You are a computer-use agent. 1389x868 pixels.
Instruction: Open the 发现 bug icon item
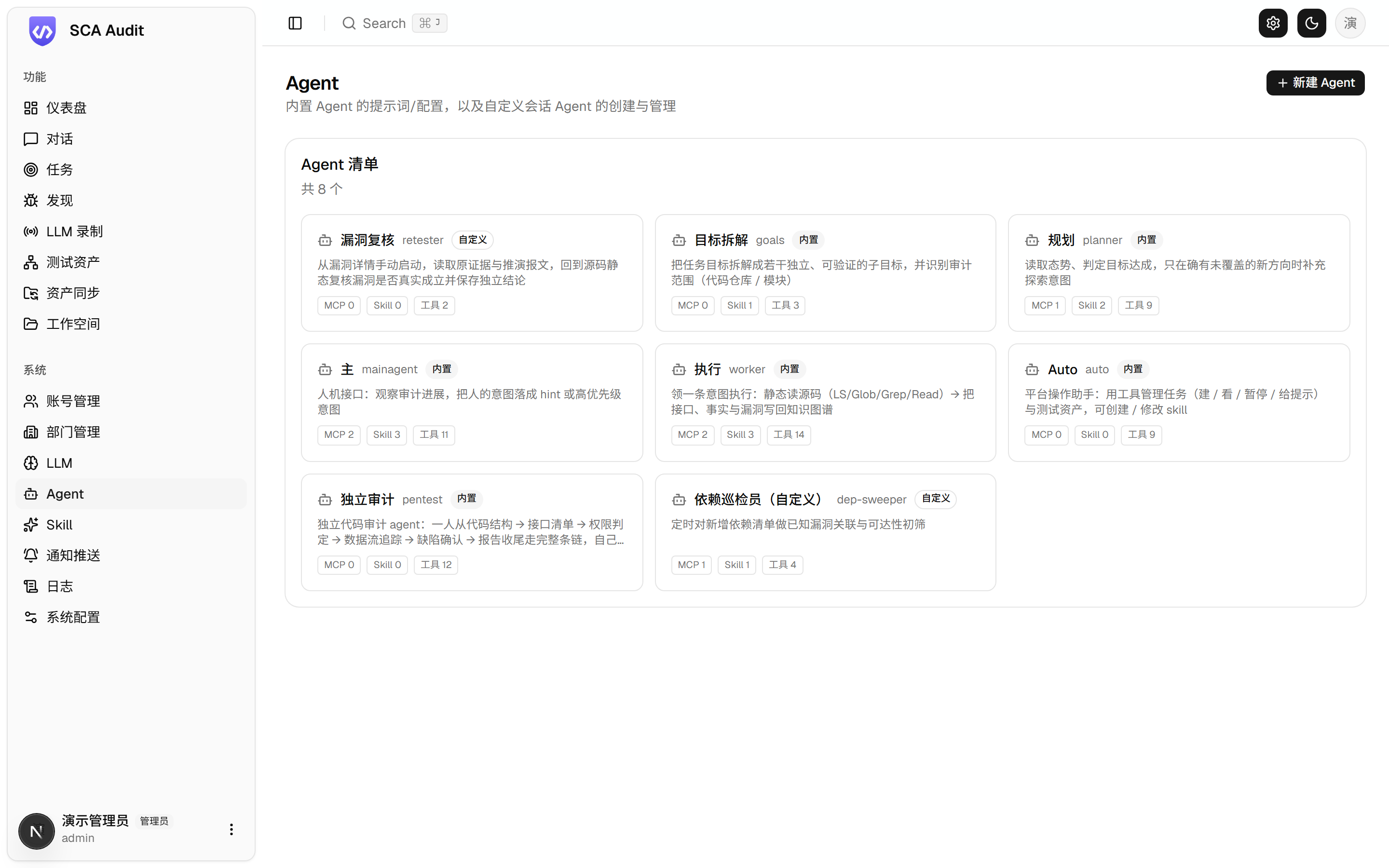[131, 200]
